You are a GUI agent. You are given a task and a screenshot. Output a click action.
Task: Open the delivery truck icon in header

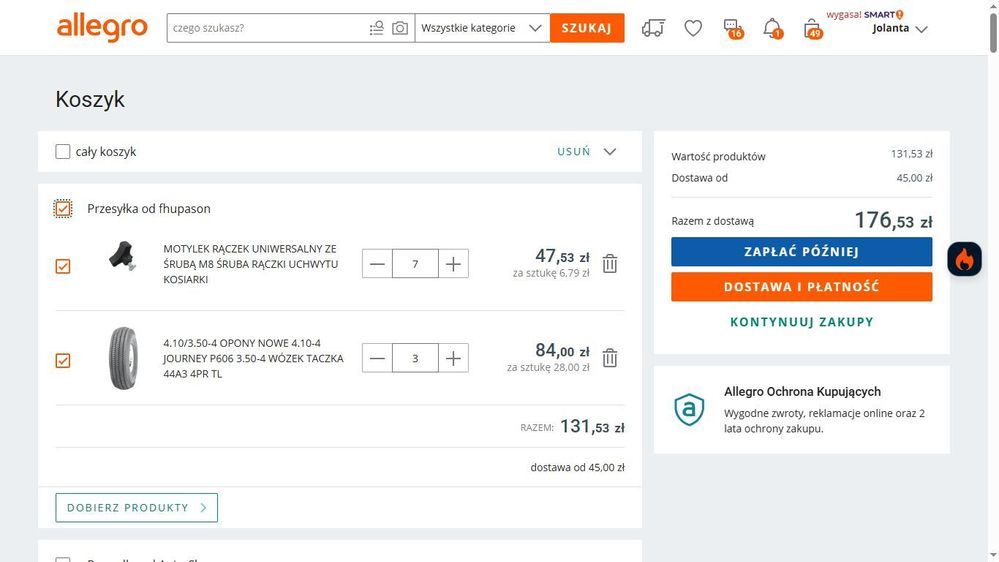(653, 28)
